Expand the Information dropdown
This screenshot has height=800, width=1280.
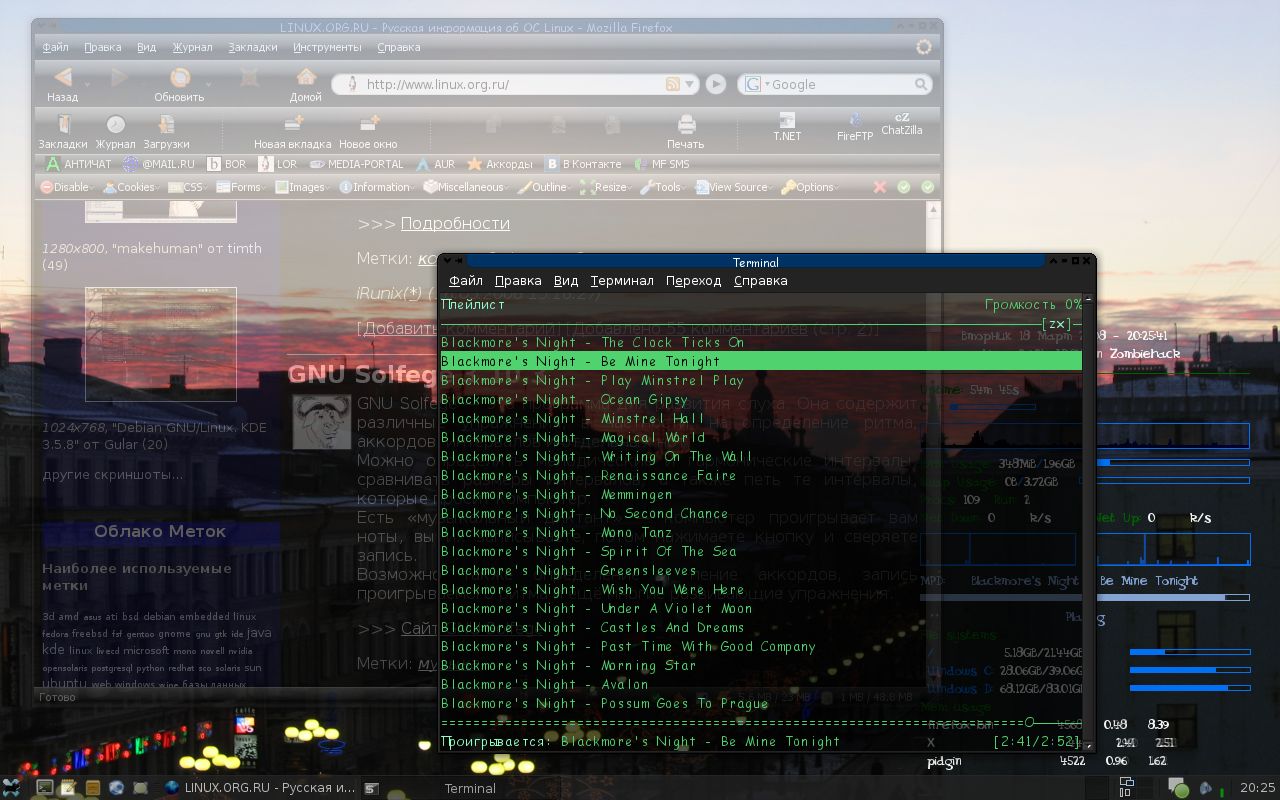pos(377,187)
